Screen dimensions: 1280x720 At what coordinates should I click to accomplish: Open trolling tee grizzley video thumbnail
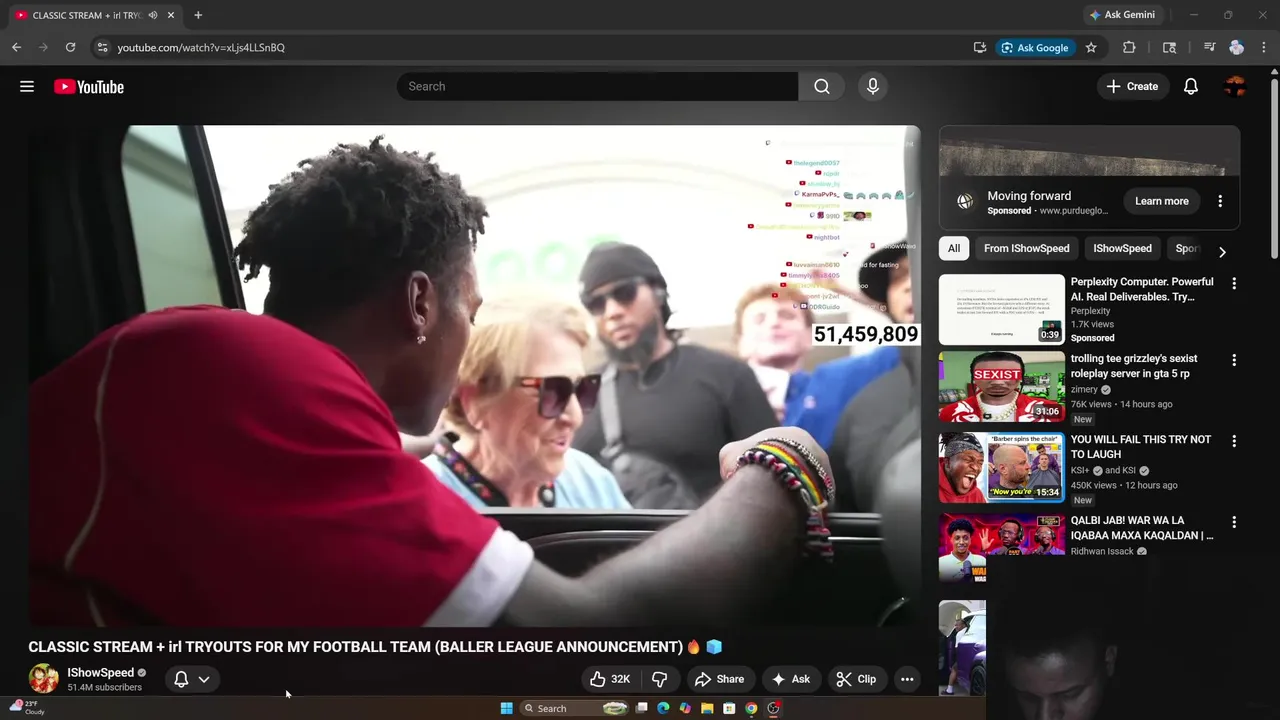(1002, 386)
